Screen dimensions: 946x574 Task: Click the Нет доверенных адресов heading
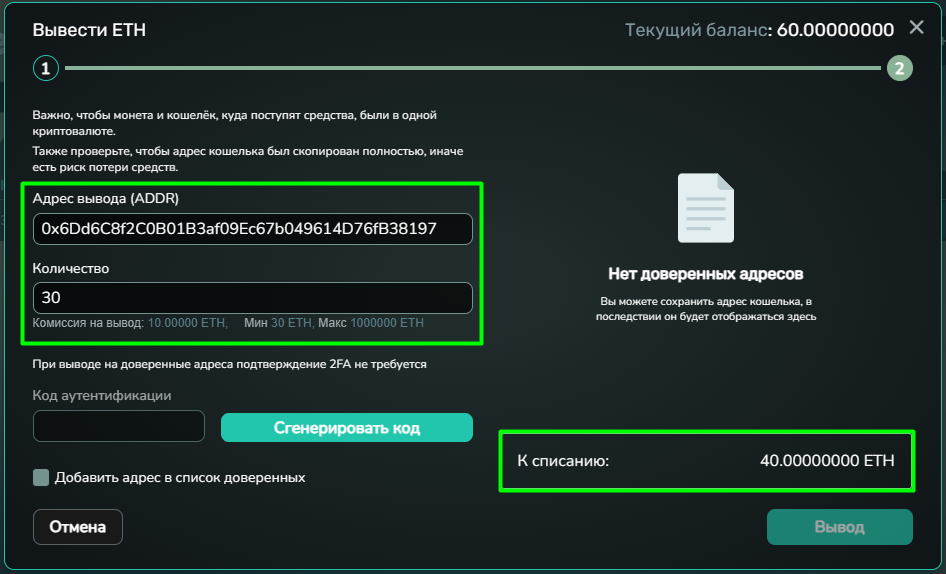click(705, 274)
